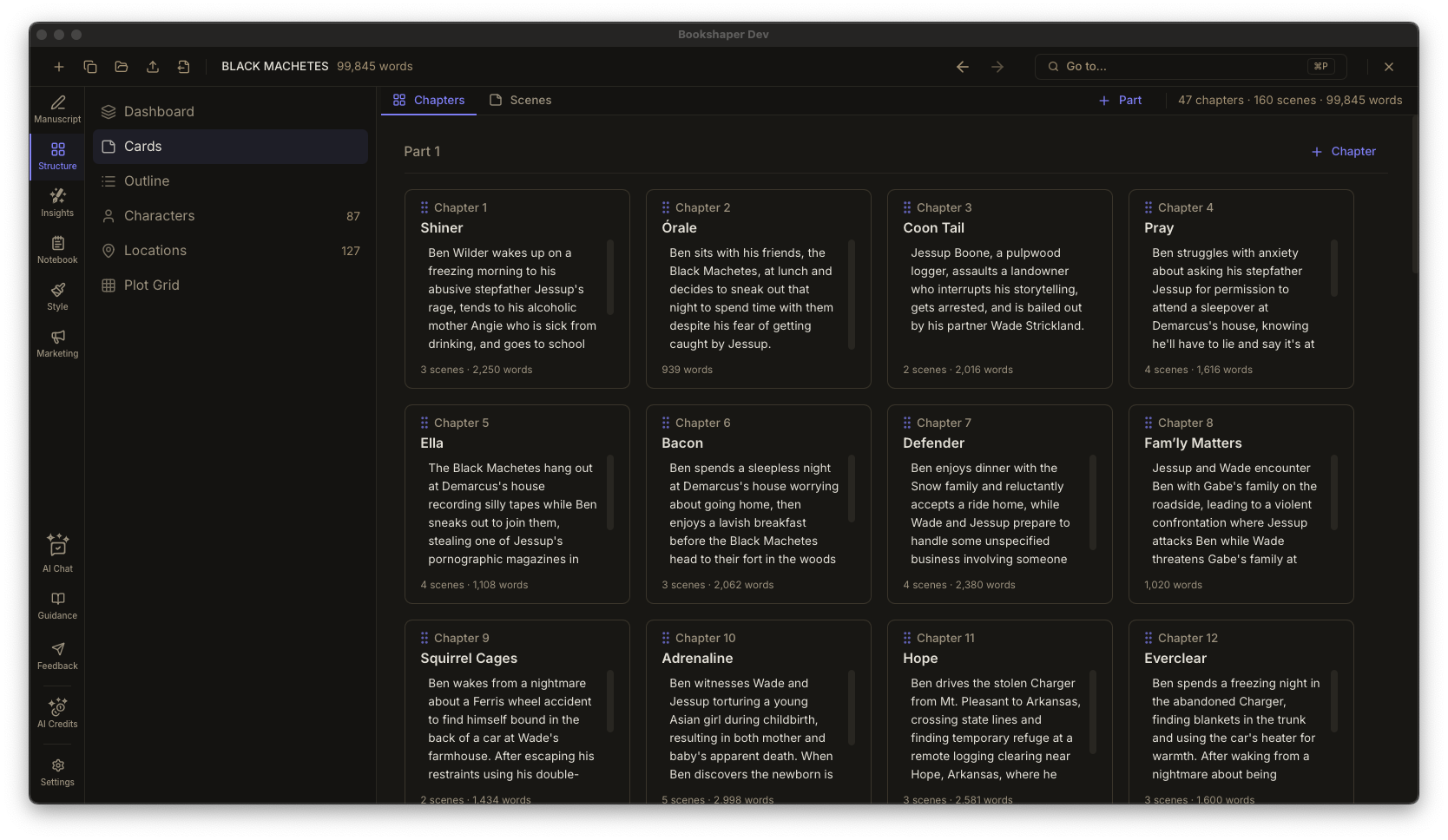Open the Fam'ly Matters chapter card
Viewport: 1448px width, 840px height.
tap(1241, 504)
